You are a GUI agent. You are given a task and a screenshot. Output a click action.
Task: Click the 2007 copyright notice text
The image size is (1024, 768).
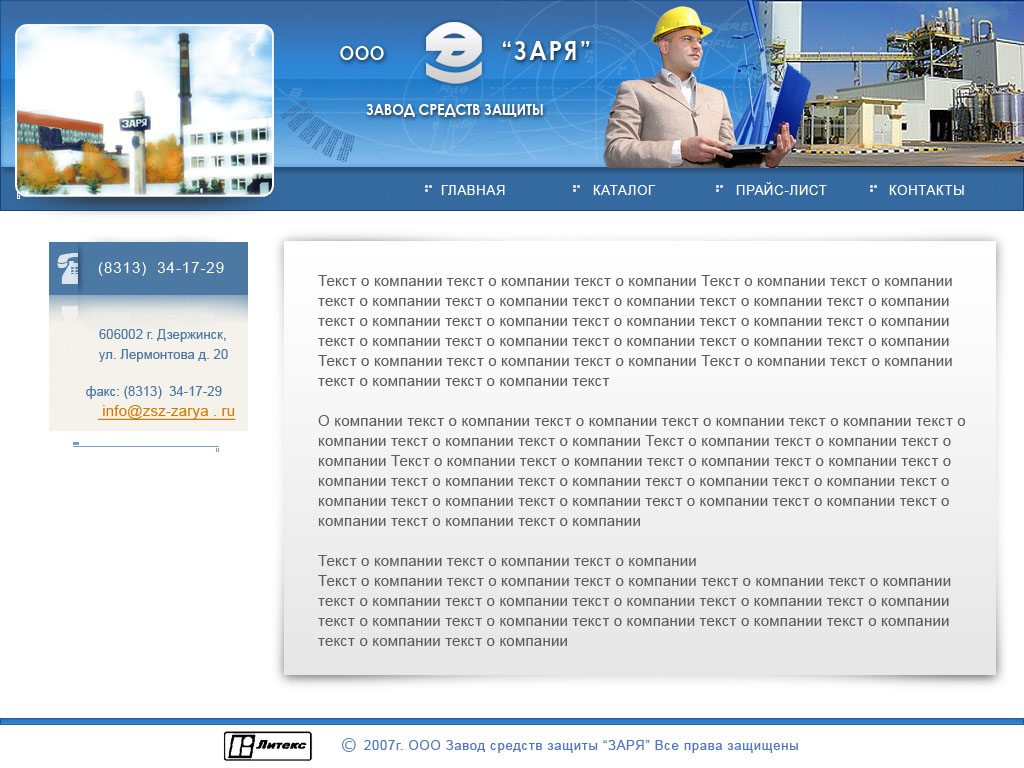pyautogui.click(x=580, y=746)
